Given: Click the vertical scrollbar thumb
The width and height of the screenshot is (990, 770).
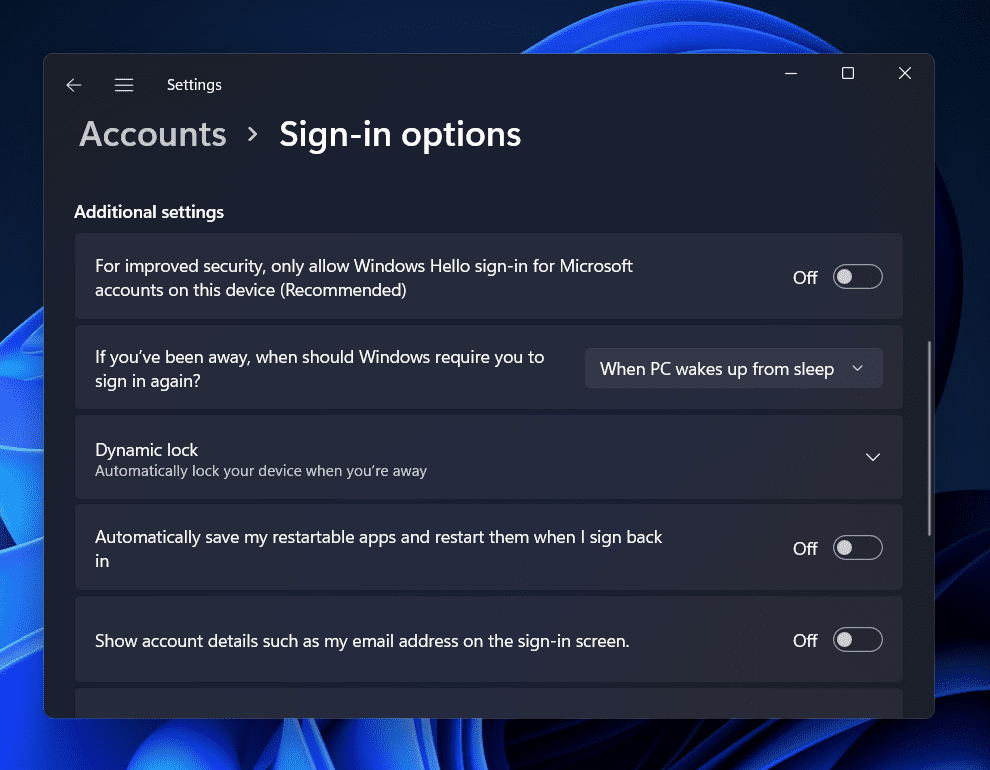Looking at the screenshot, I should (929, 438).
